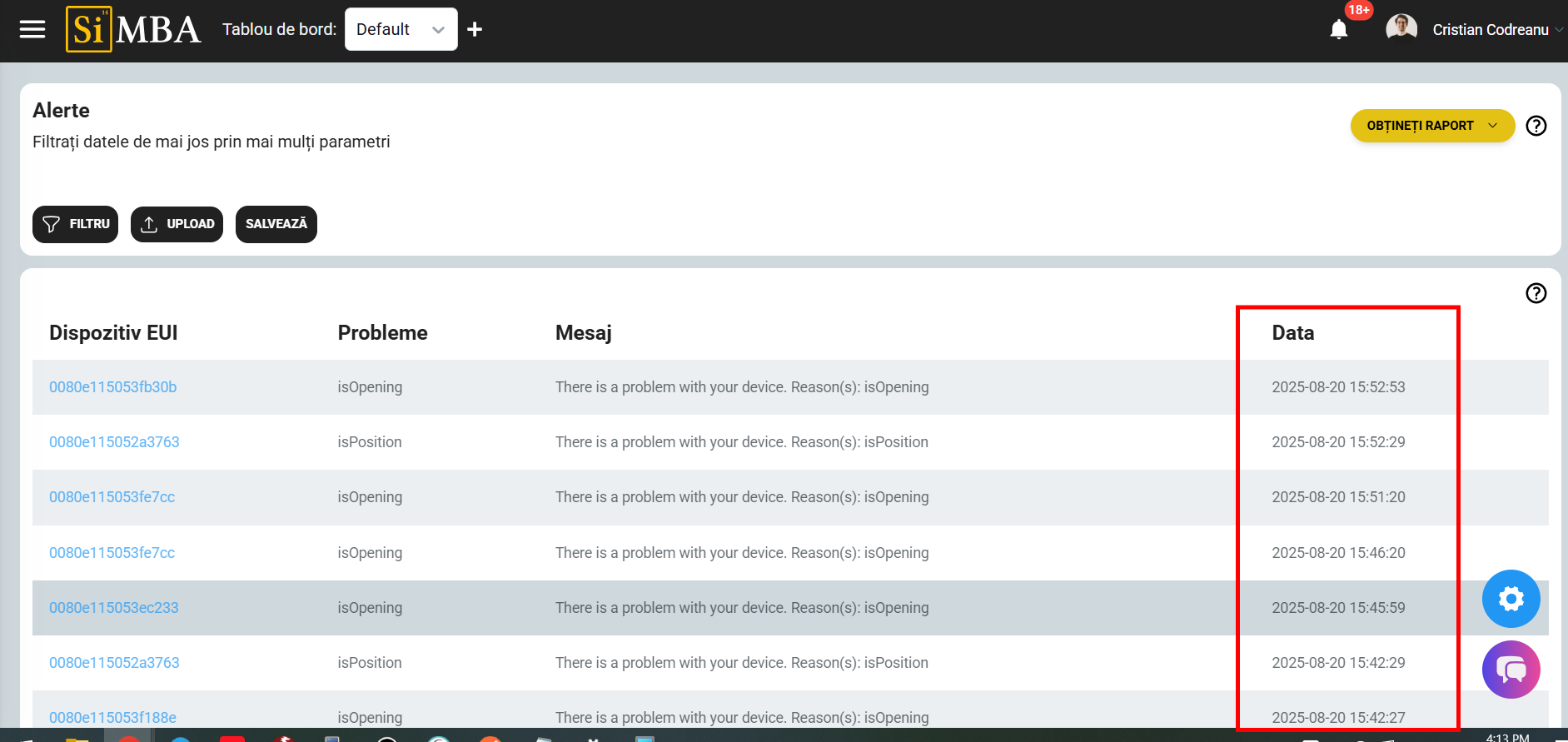The height and width of the screenshot is (742, 1568).
Task: Click the SiMBA logo
Action: (133, 30)
